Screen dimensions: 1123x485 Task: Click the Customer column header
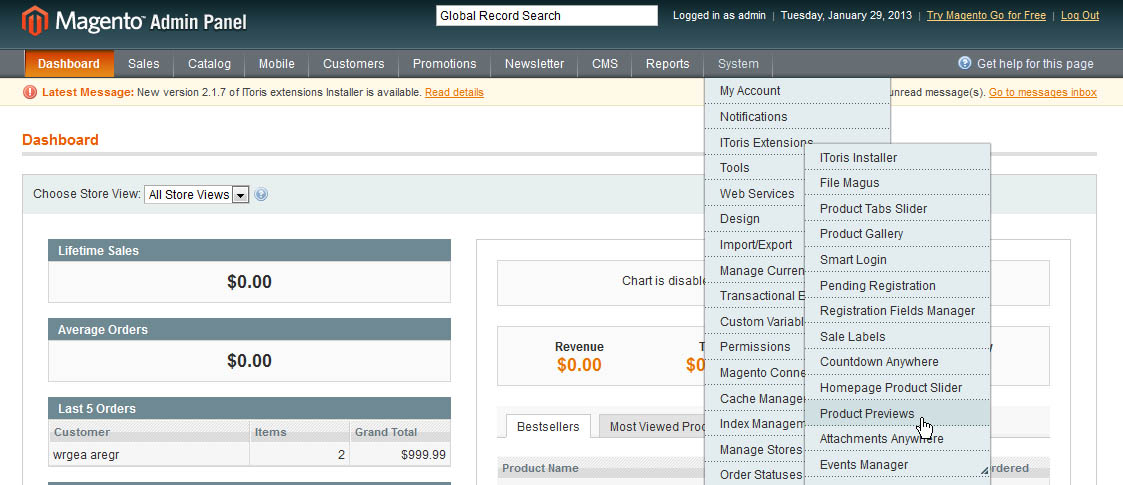click(149, 432)
